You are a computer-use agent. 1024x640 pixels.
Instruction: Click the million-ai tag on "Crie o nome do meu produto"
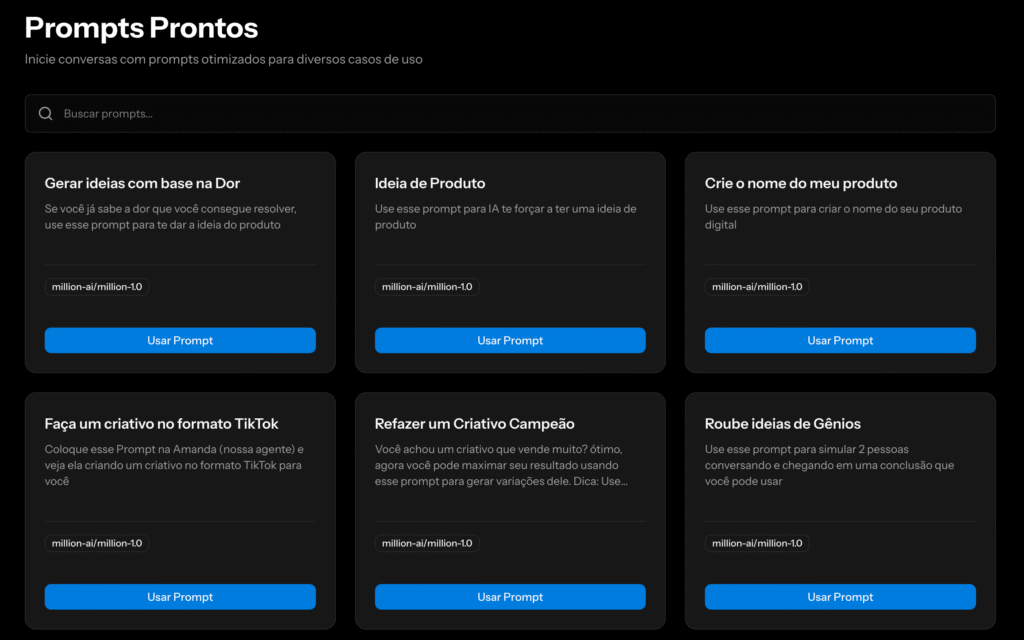tap(757, 286)
